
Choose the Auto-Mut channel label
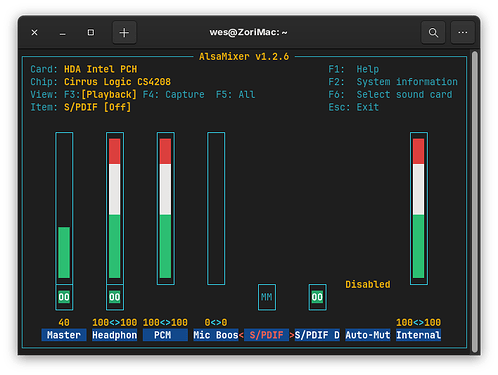click(368, 335)
